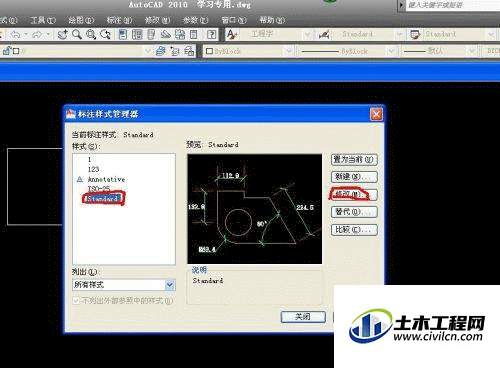Select style "123" in styles list

click(93, 169)
